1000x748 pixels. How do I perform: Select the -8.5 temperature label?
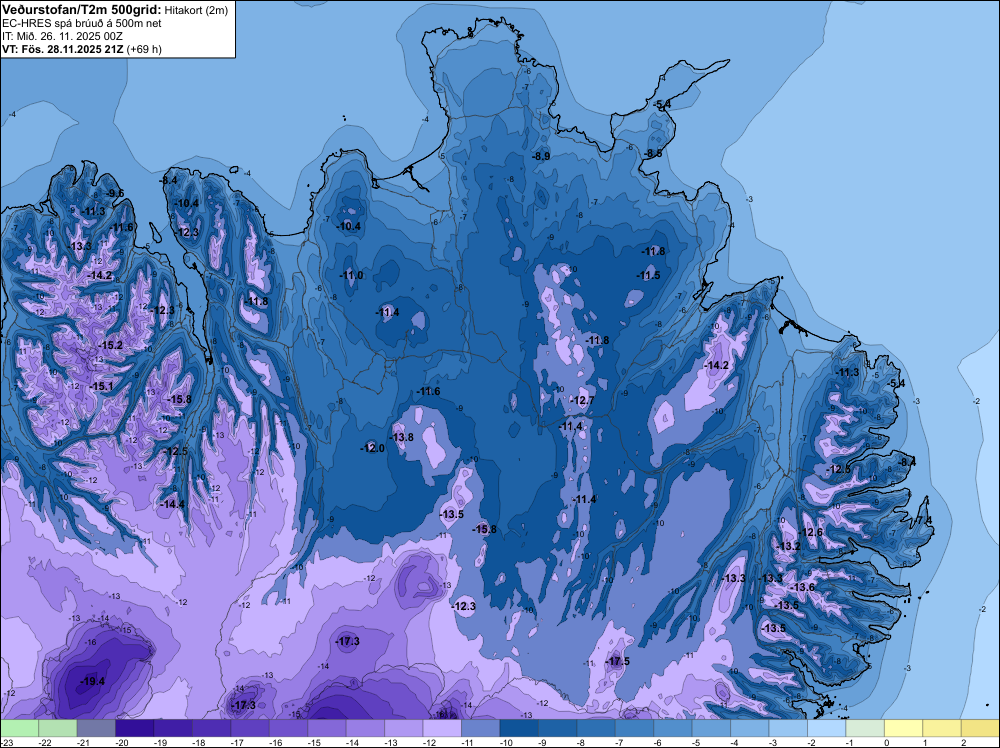[652, 154]
